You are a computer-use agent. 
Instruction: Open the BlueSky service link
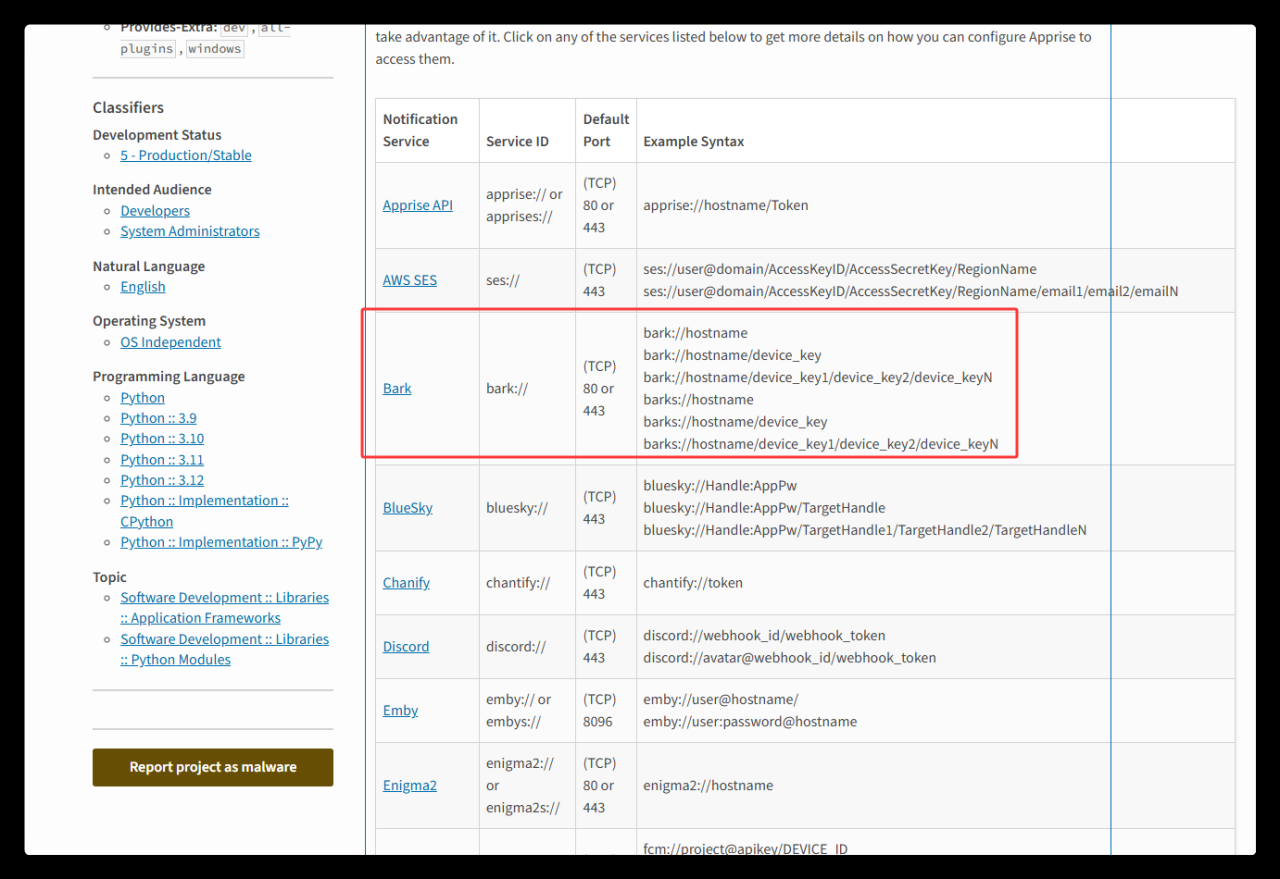tap(407, 507)
